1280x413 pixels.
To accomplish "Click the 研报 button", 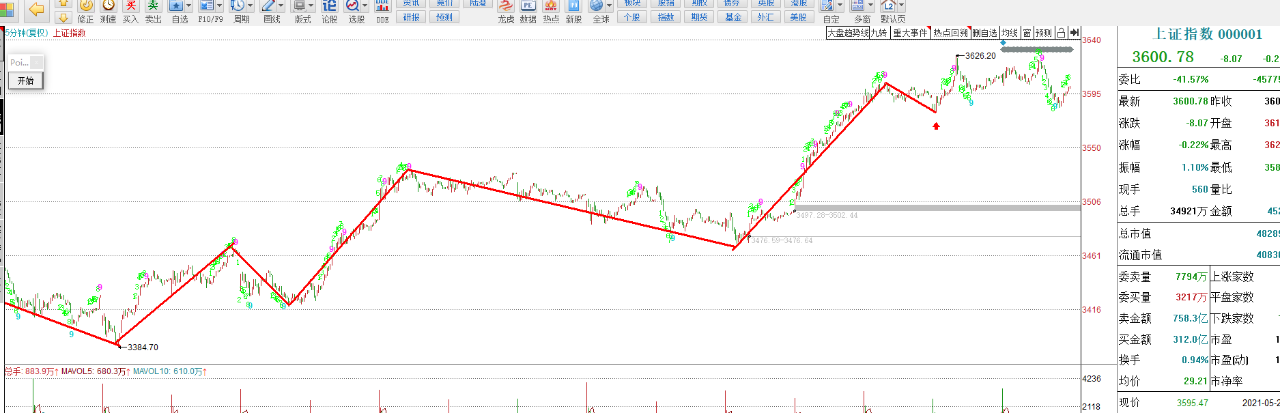I will coord(411,17).
